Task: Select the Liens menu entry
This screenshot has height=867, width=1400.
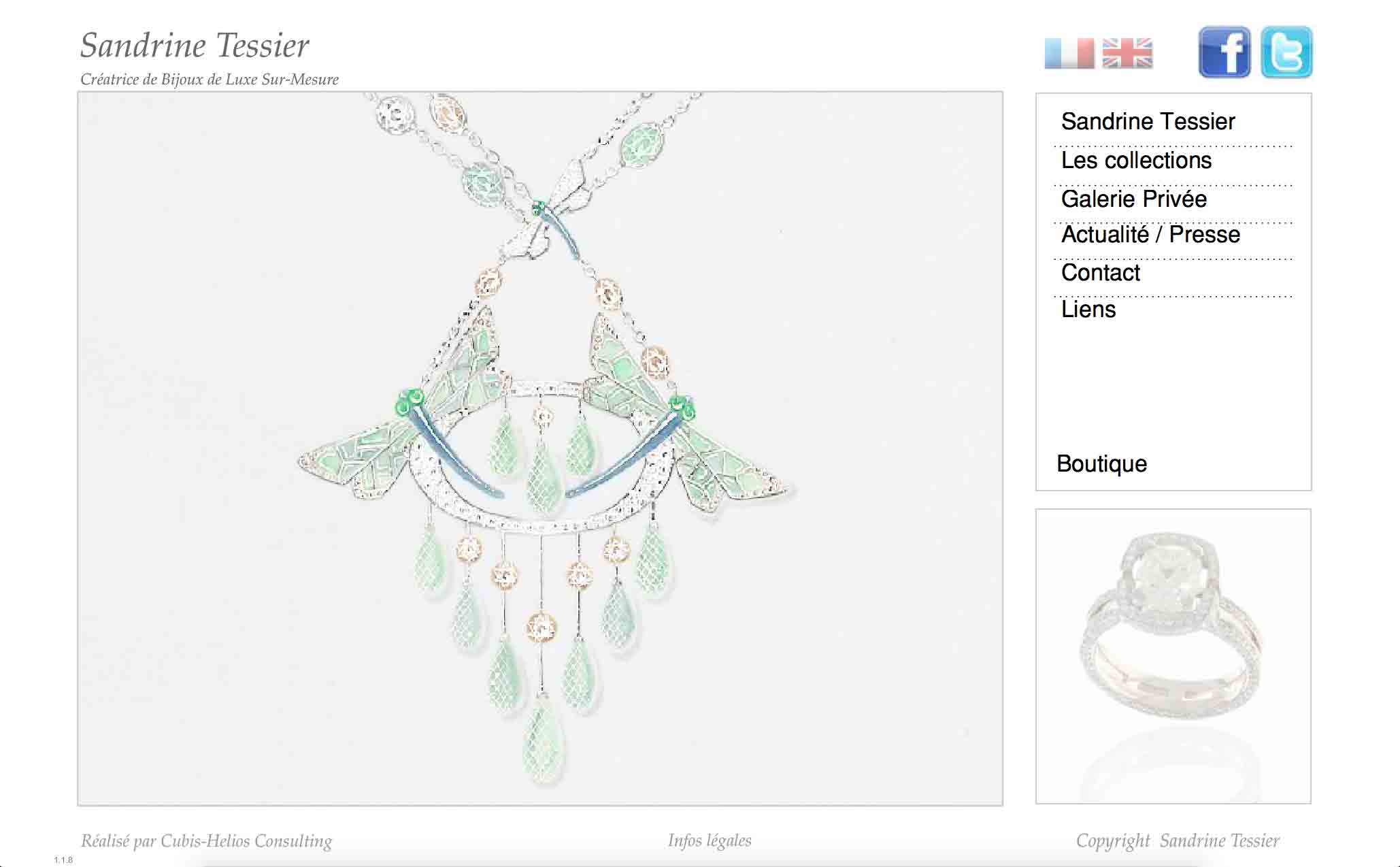Action: pos(1088,309)
